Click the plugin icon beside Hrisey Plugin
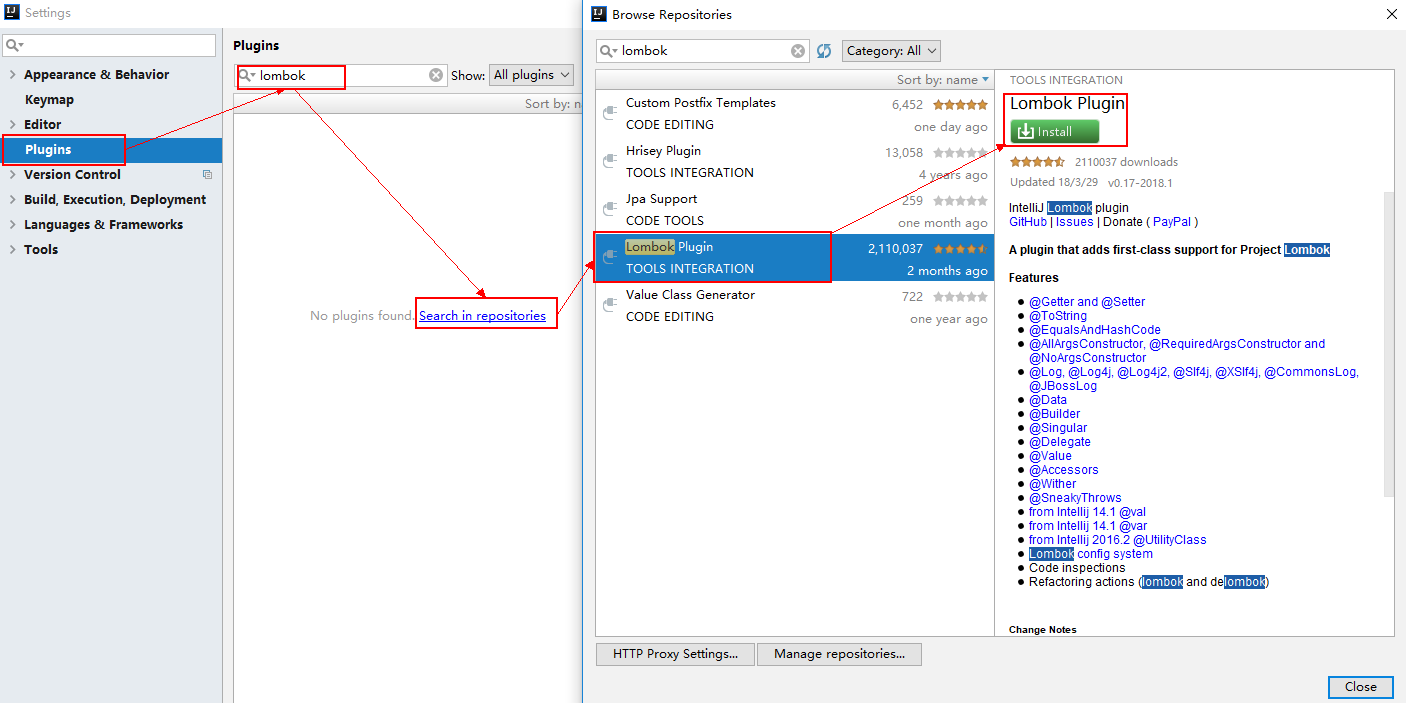1406x703 pixels. click(608, 162)
